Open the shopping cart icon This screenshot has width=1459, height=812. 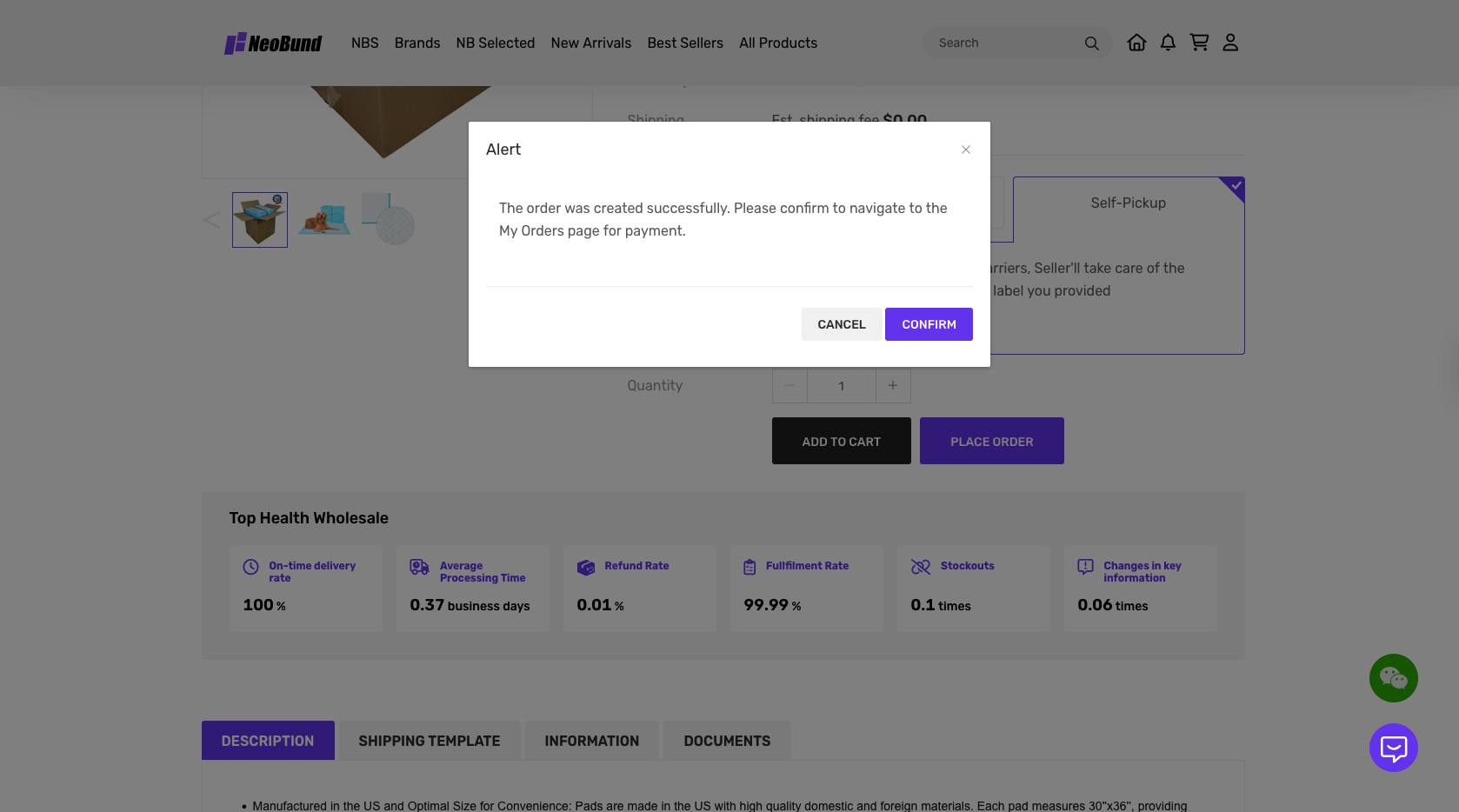(1199, 43)
